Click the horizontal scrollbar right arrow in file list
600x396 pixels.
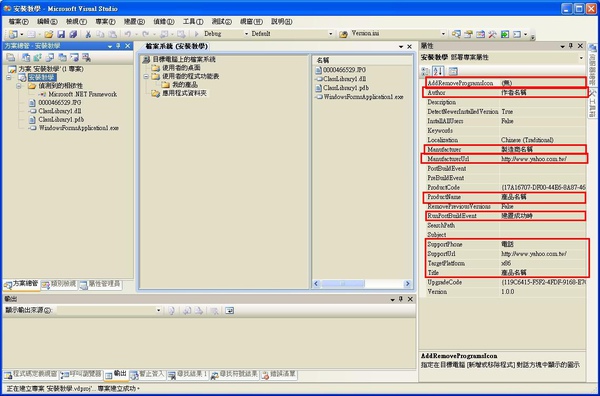(407, 284)
